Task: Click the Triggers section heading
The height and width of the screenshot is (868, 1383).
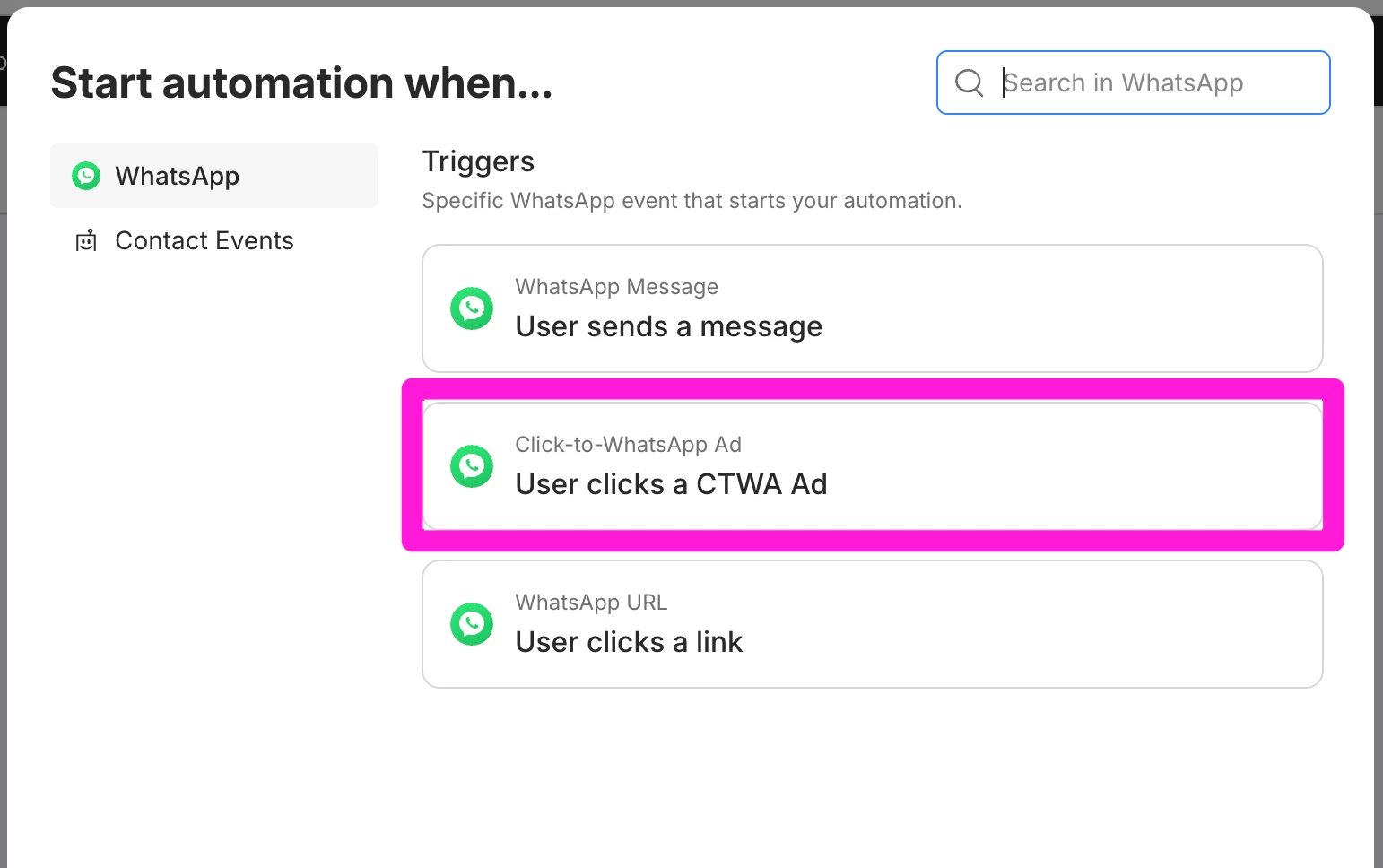Action: pos(478,161)
